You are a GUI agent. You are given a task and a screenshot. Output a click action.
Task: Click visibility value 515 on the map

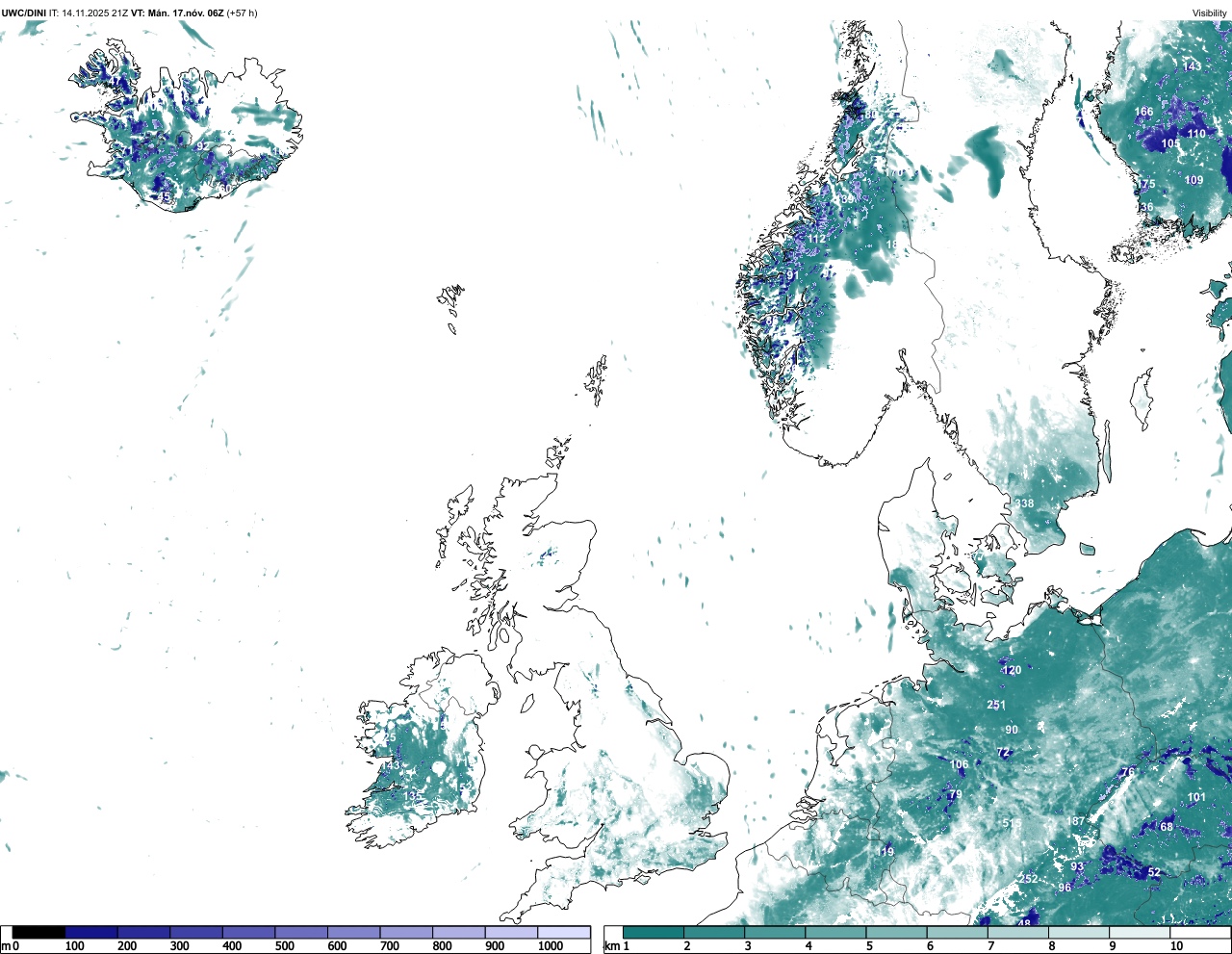(1012, 823)
